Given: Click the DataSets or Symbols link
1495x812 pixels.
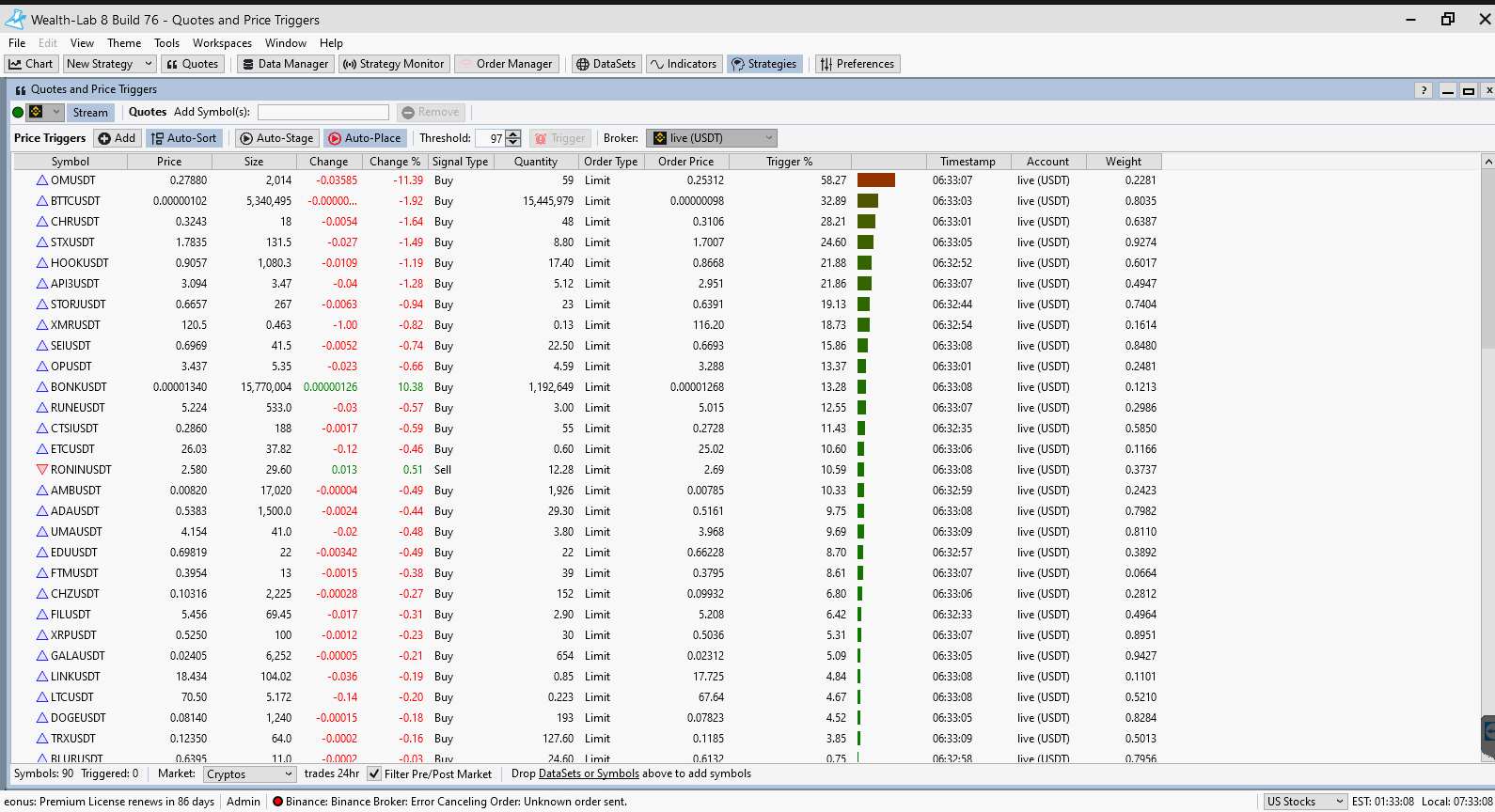Looking at the screenshot, I should pyautogui.click(x=589, y=773).
